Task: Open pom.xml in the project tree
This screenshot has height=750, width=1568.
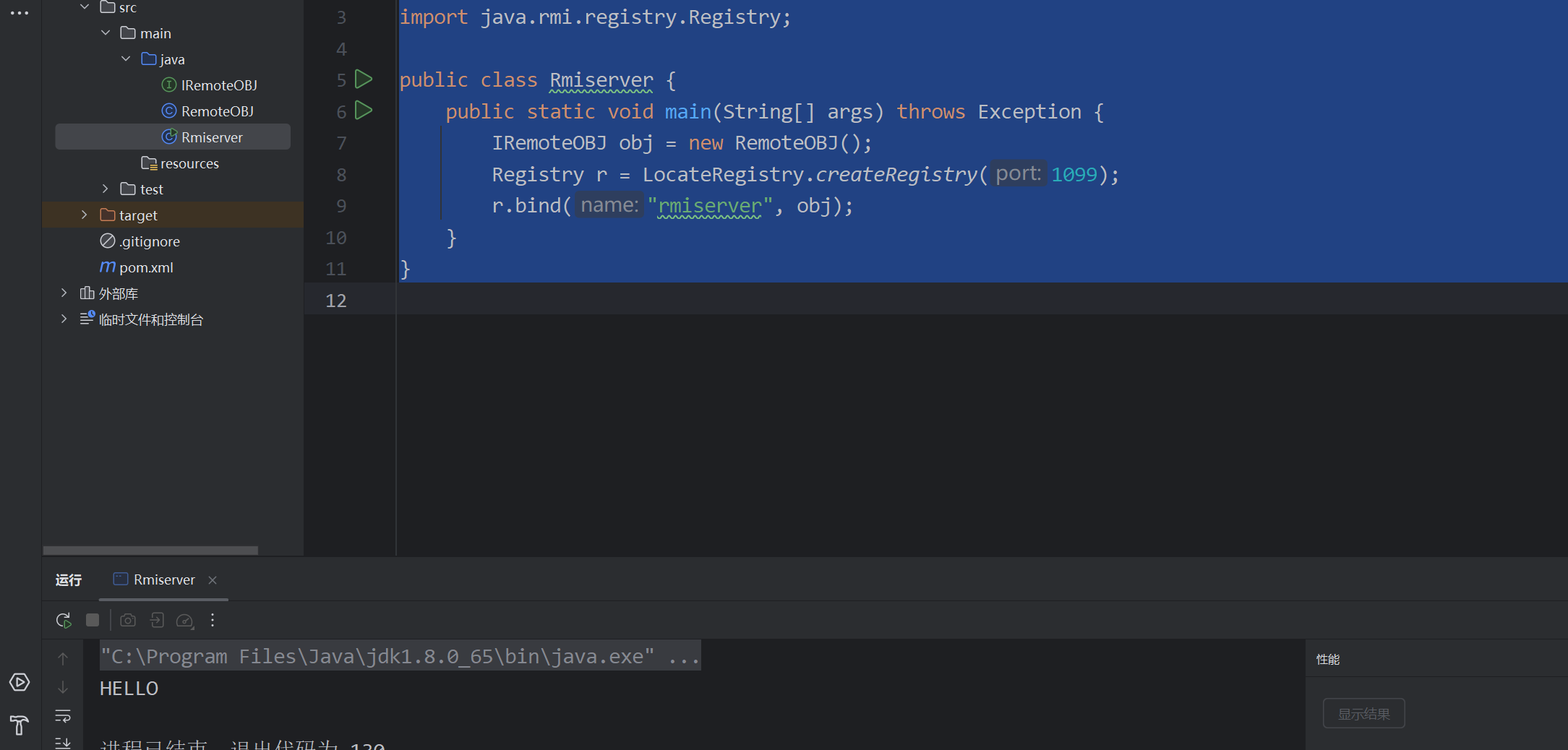Action: pyautogui.click(x=146, y=267)
